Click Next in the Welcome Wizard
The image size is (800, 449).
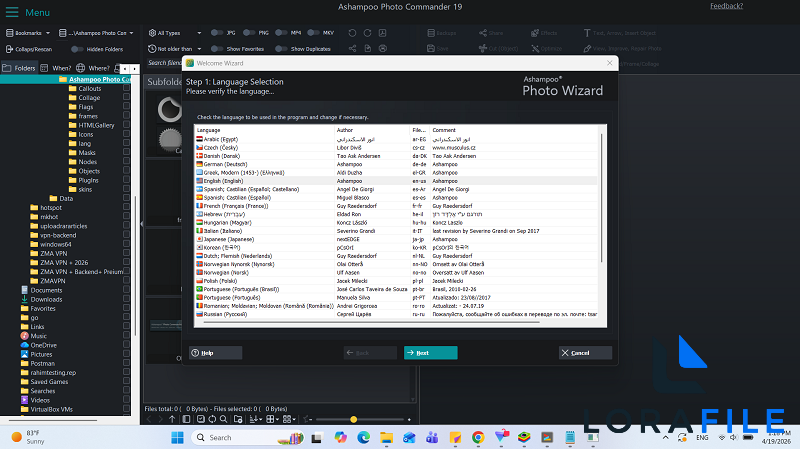tap(431, 353)
